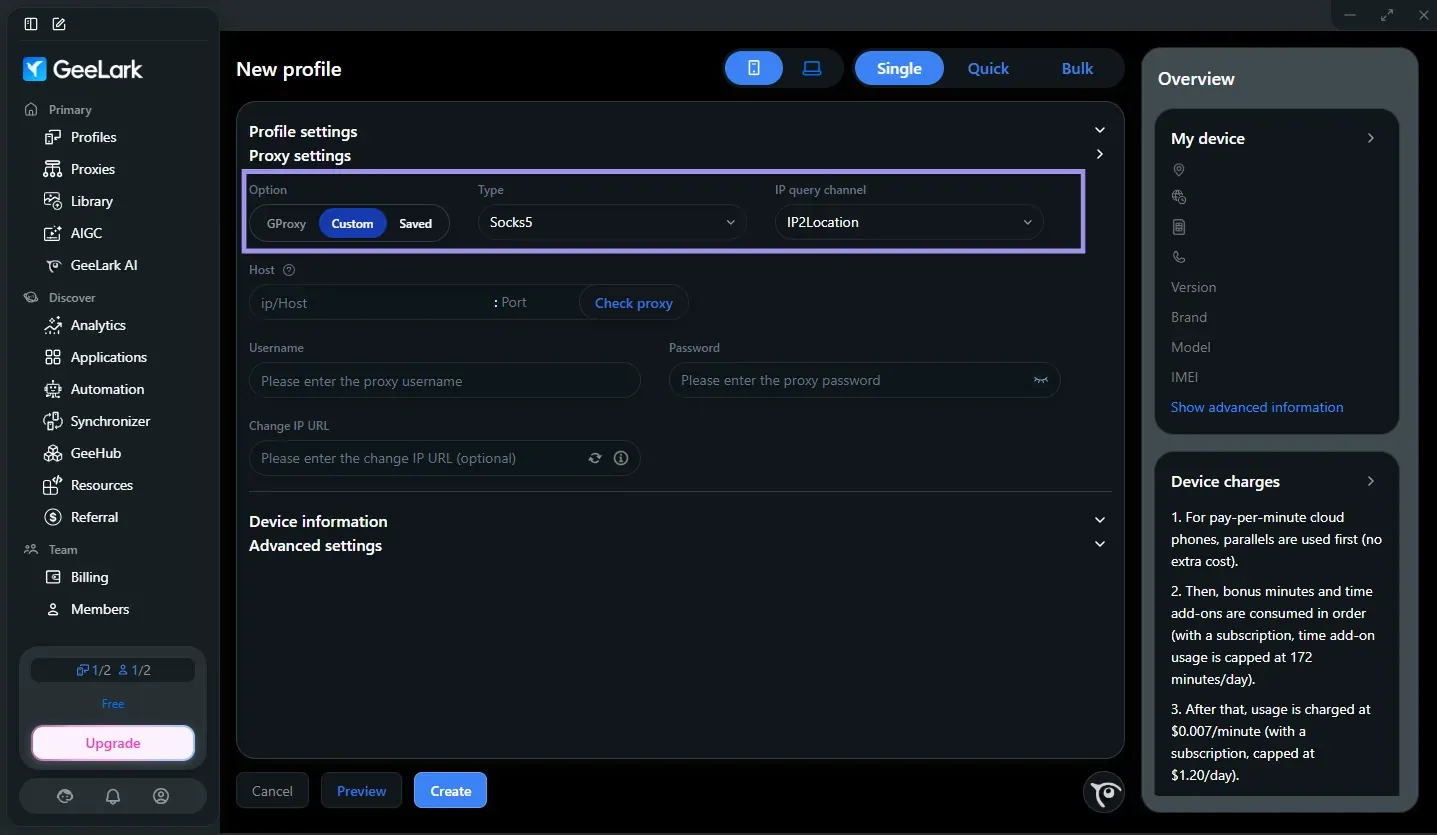Click the Check proxy button
Viewport: 1437px width, 835px height.
[x=634, y=303]
